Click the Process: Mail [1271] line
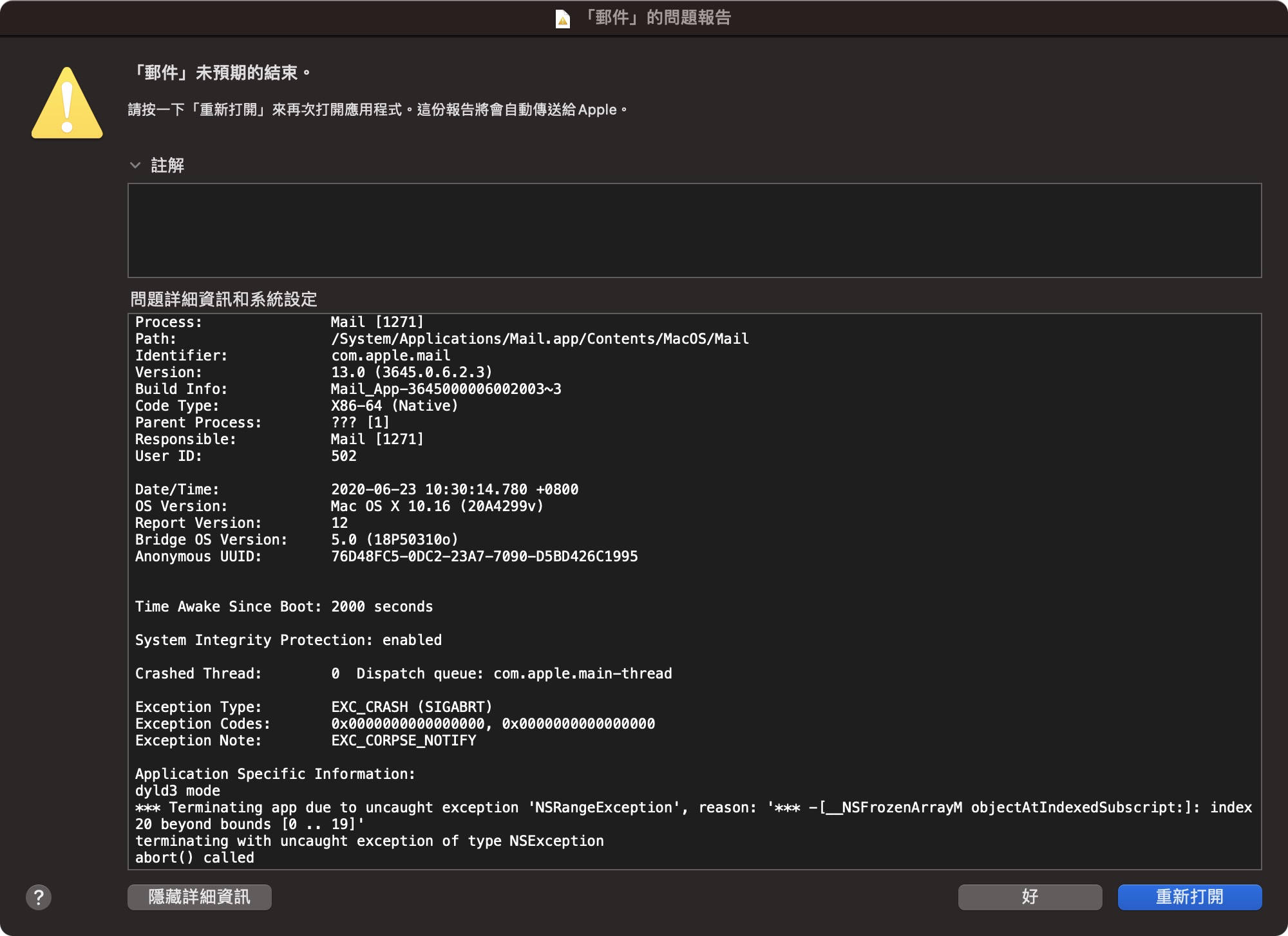The image size is (1288, 936). [377, 322]
